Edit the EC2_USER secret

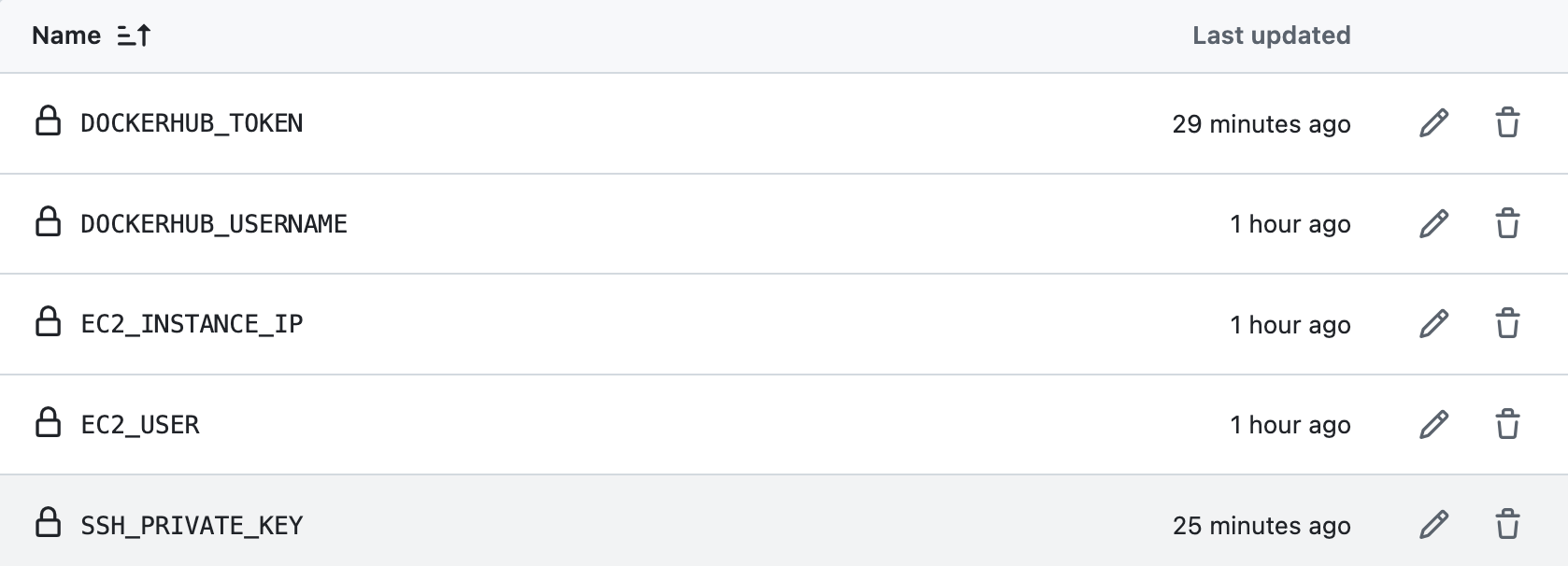pos(1433,425)
